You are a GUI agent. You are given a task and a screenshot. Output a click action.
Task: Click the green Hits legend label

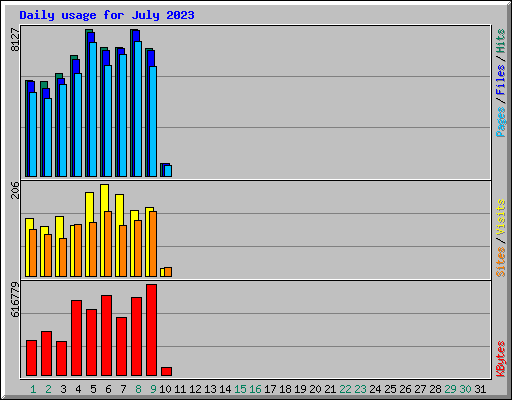pyautogui.click(x=500, y=41)
